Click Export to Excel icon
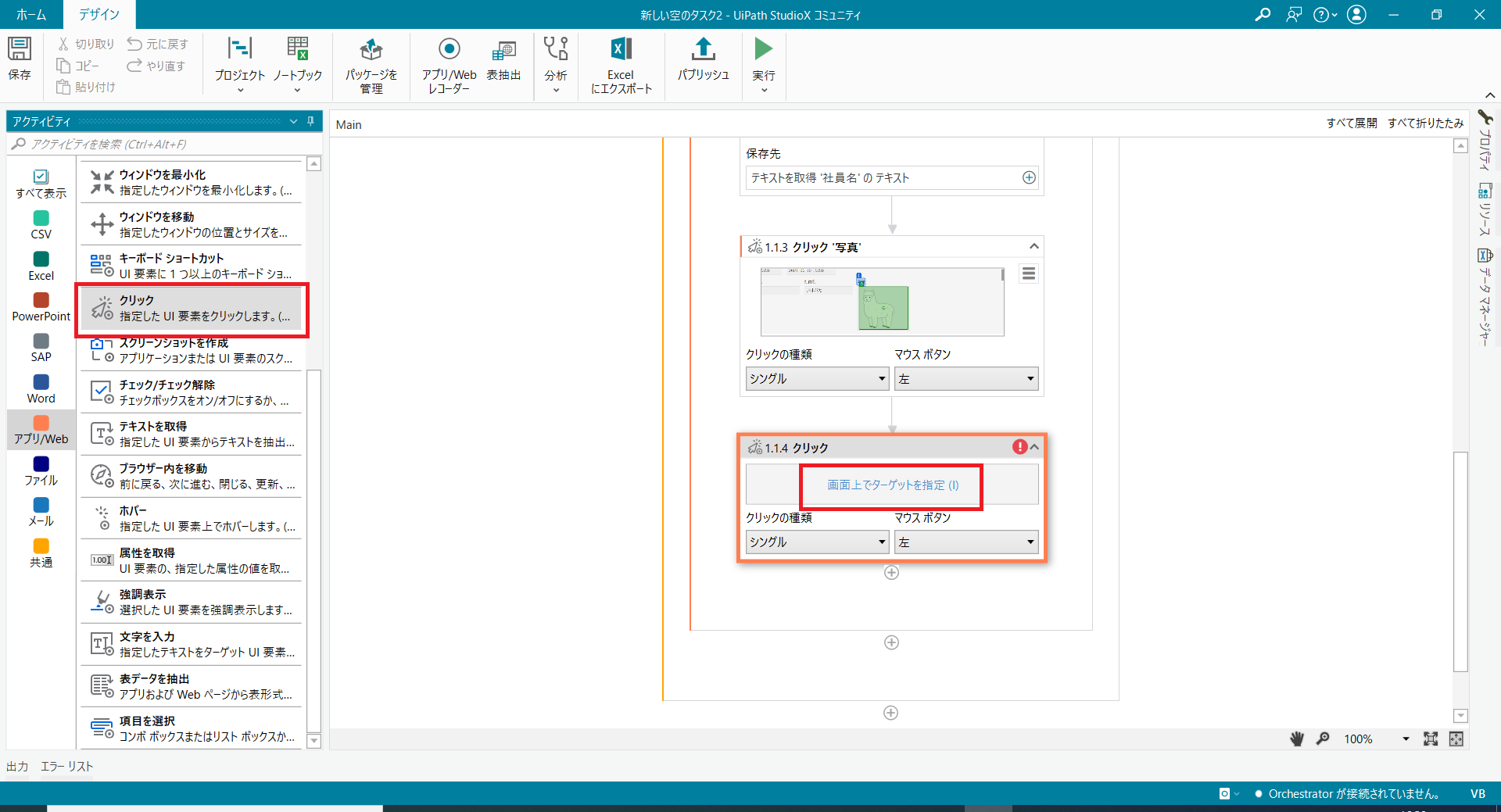1501x812 pixels. pos(621,50)
